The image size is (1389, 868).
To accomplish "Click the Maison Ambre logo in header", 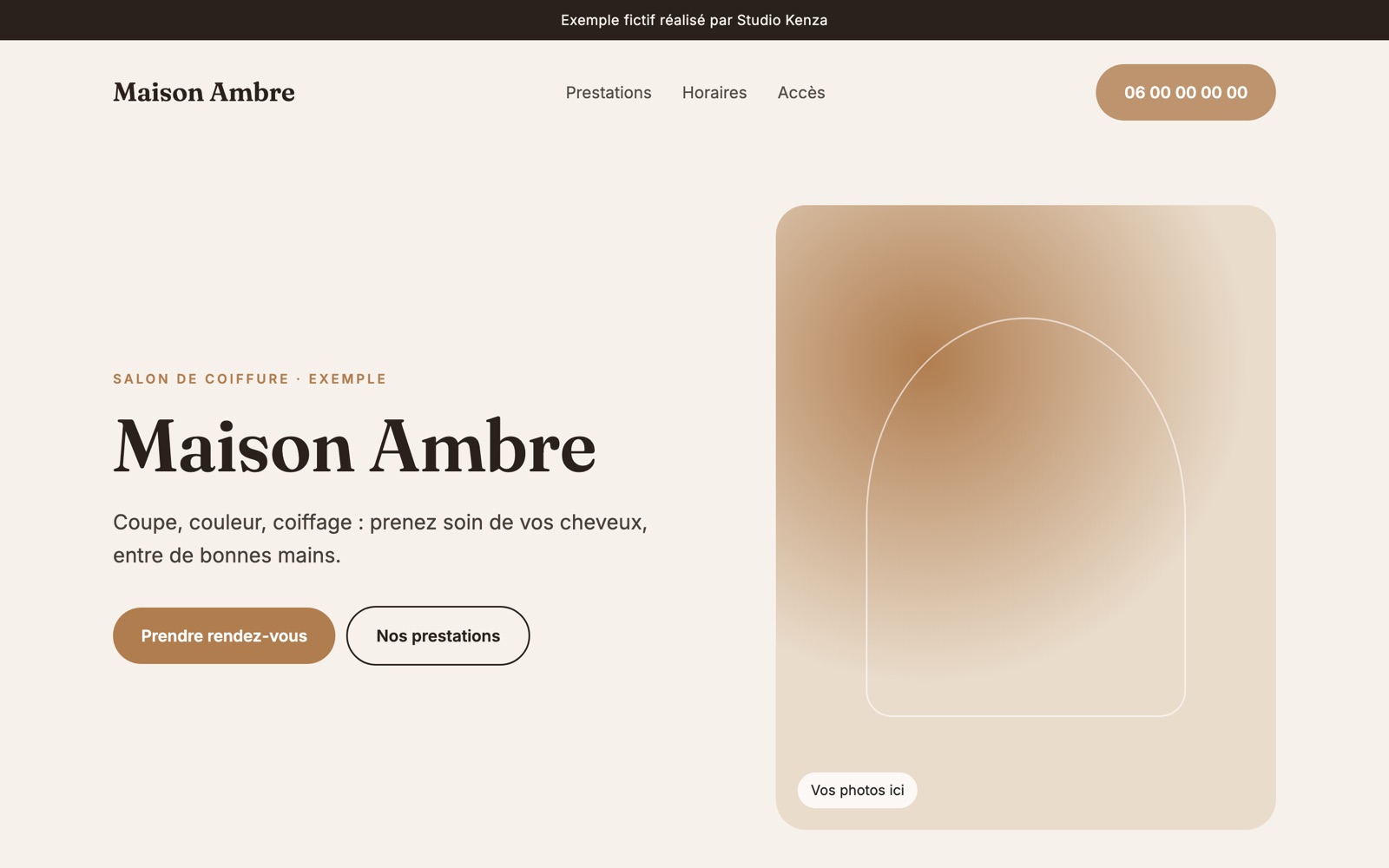I will pyautogui.click(x=204, y=92).
